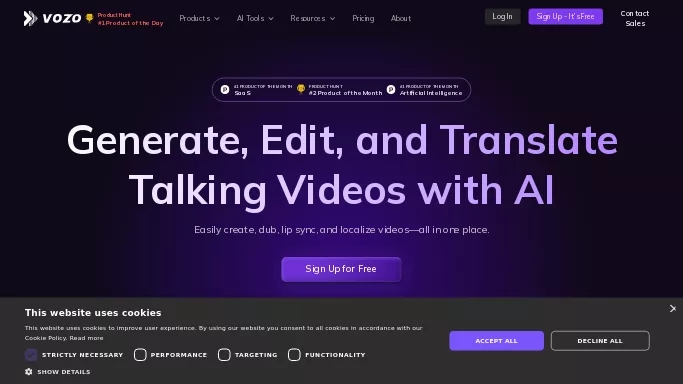This screenshot has width=683, height=384.
Task: Expand the AI Tools dropdown menu
Action: (x=255, y=18)
